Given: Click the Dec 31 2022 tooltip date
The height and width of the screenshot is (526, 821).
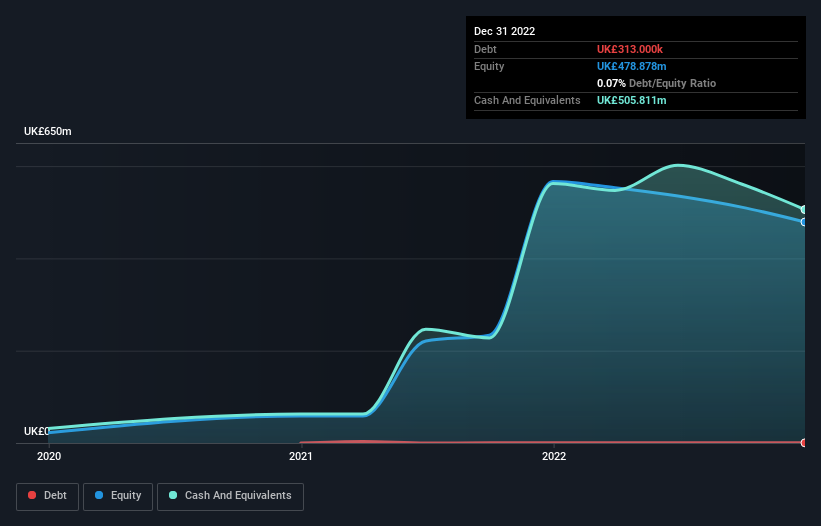Looking at the screenshot, I should 504,31.
